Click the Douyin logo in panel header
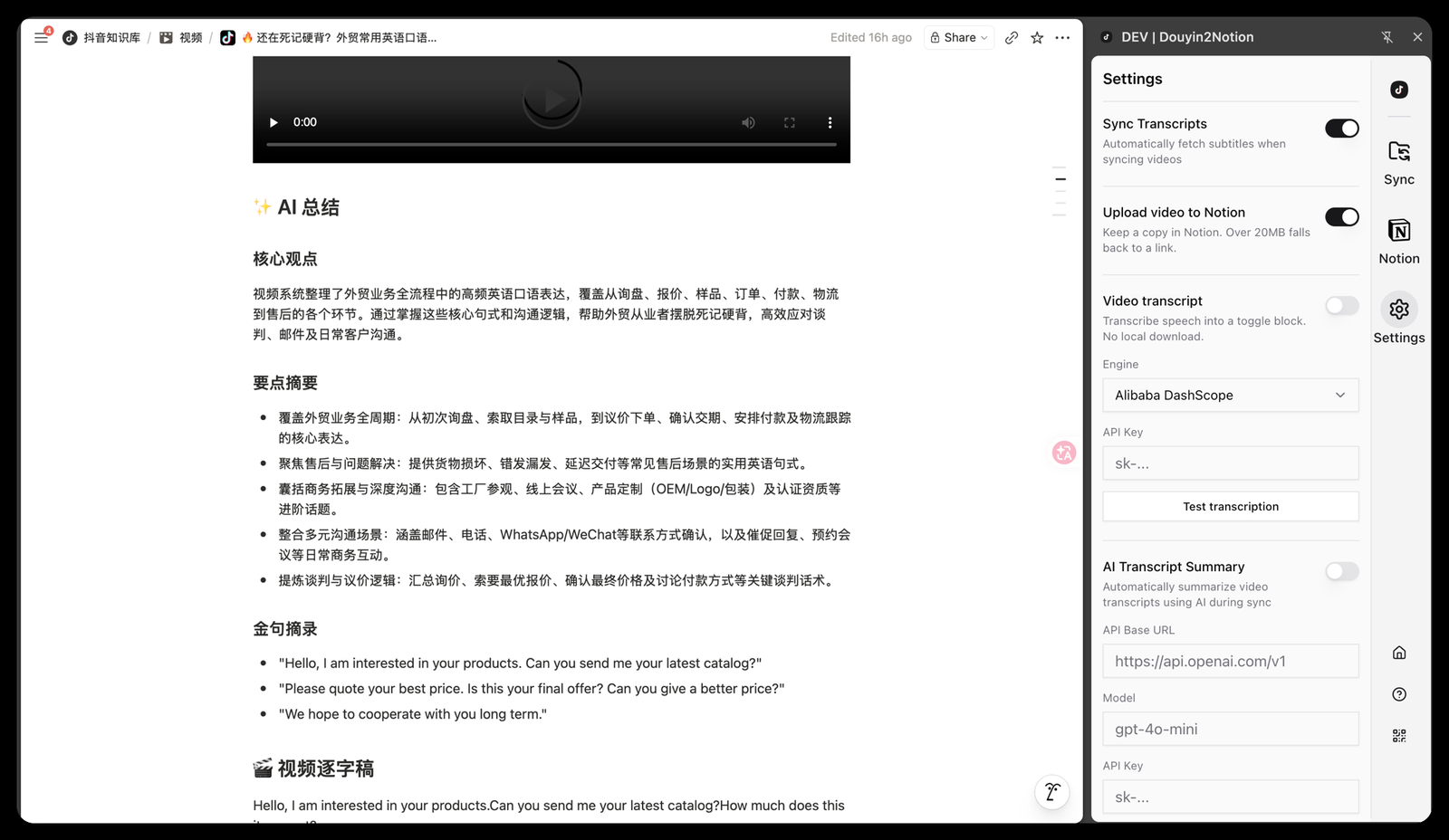This screenshot has height=840, width=1449. tap(1107, 37)
